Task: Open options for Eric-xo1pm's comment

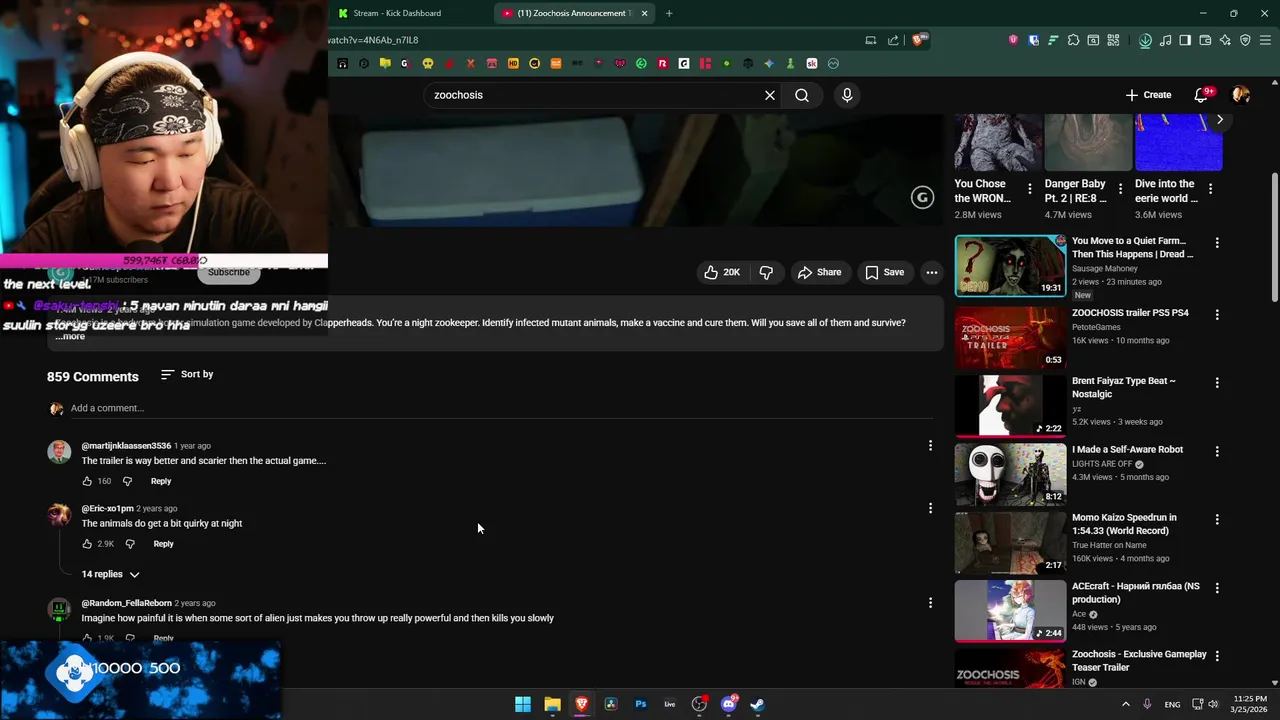Action: pyautogui.click(x=930, y=508)
